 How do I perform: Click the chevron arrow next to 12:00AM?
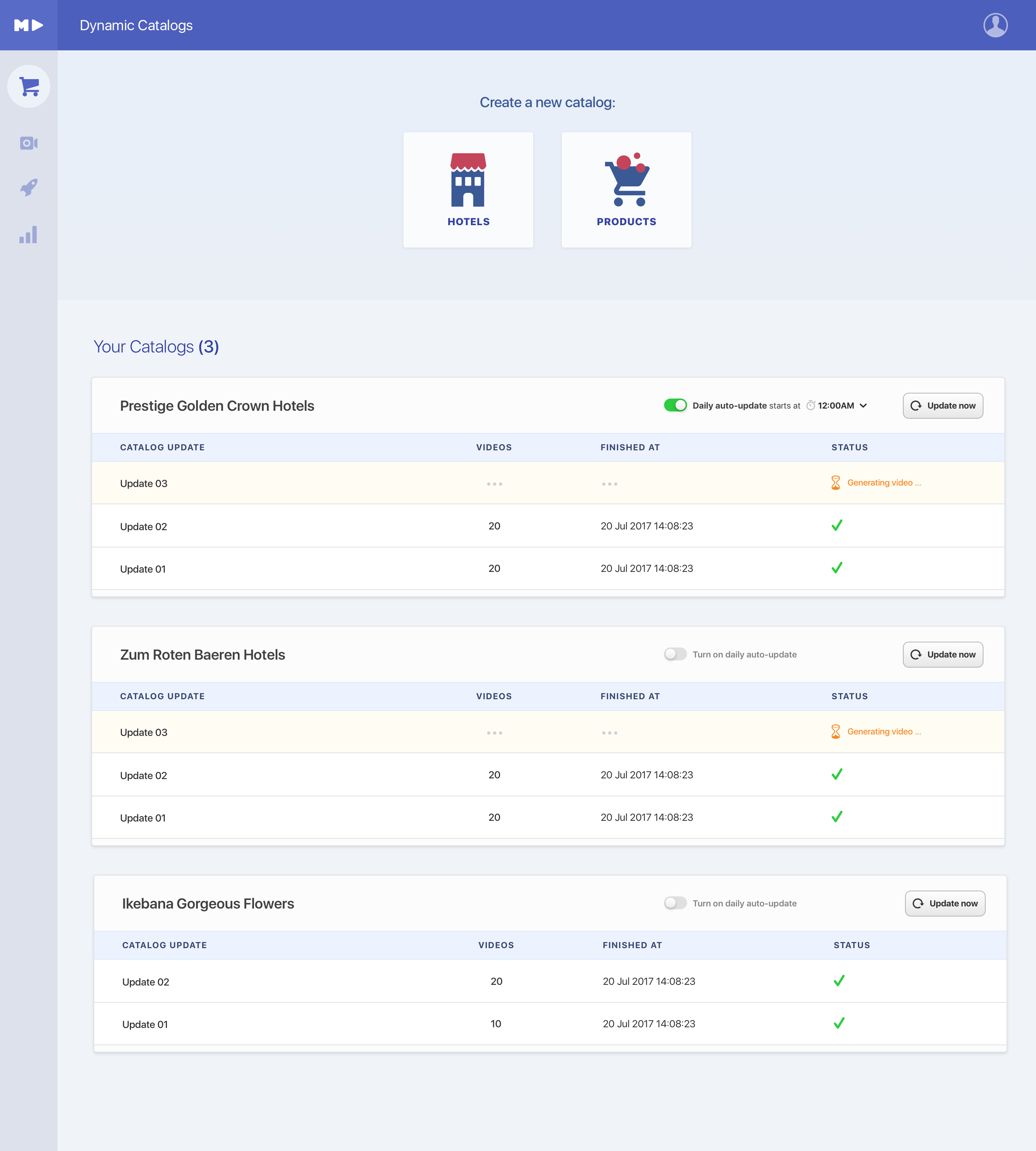864,406
